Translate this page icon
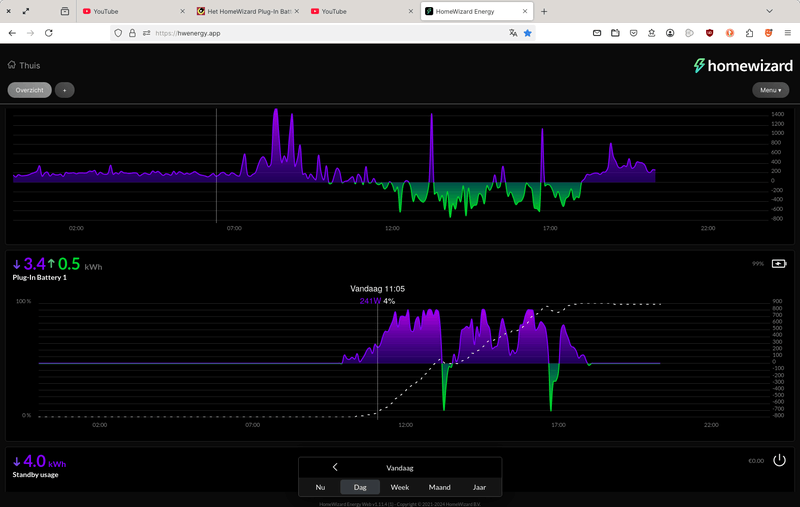 coord(513,33)
